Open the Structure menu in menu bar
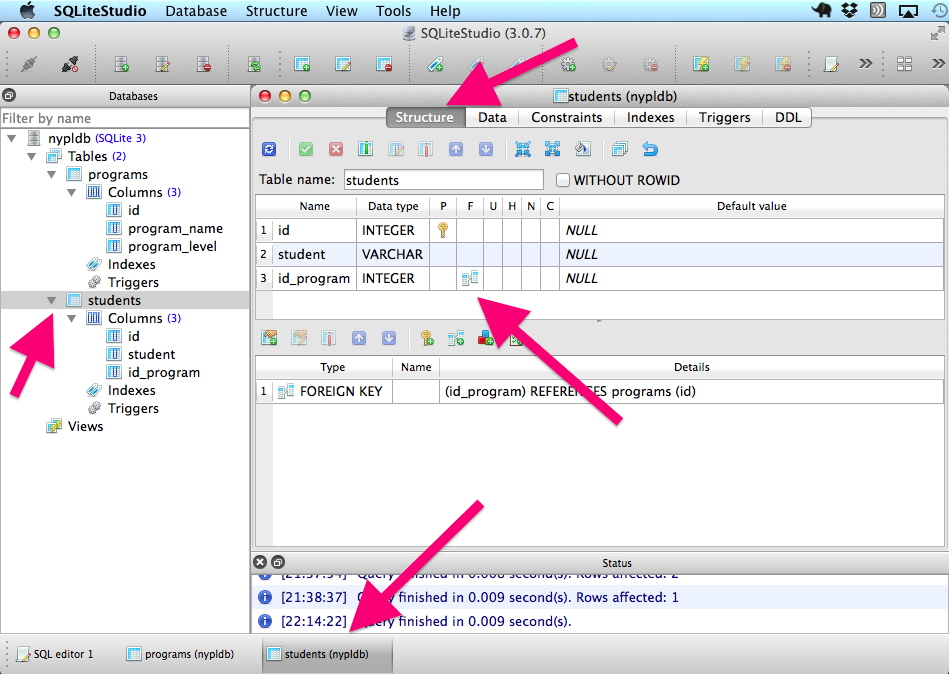Screen dimensions: 949x674 (276, 11)
